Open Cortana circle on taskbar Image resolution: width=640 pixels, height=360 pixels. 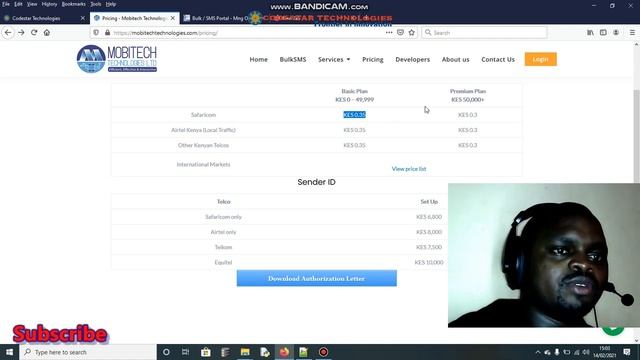point(166,352)
